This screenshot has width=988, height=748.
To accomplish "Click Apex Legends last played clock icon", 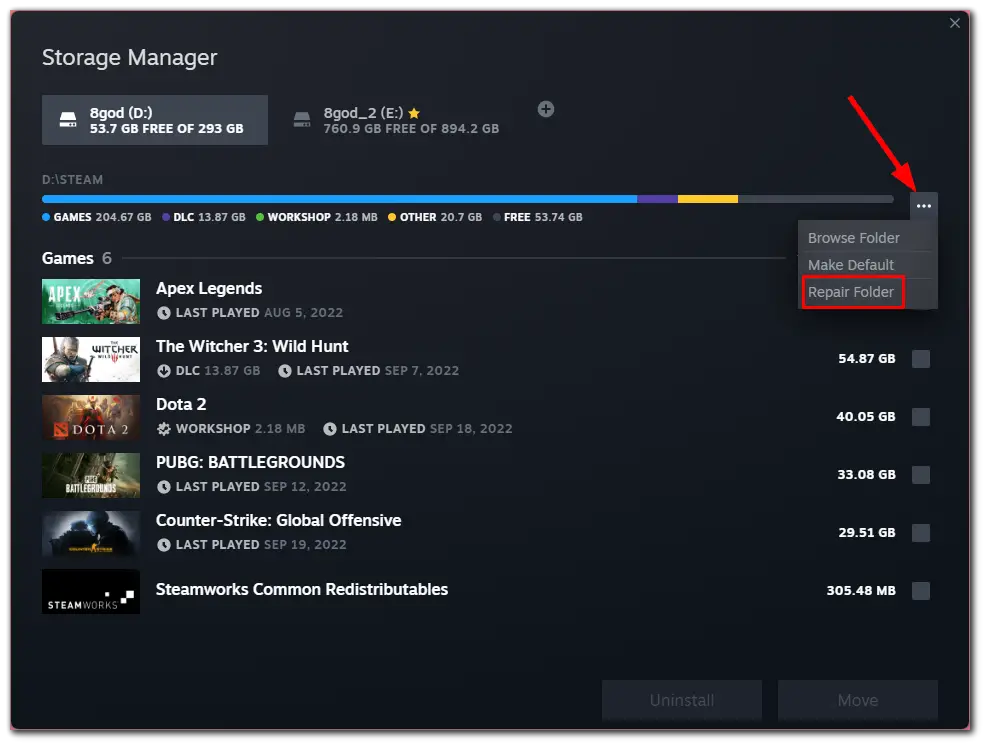I will point(164,313).
